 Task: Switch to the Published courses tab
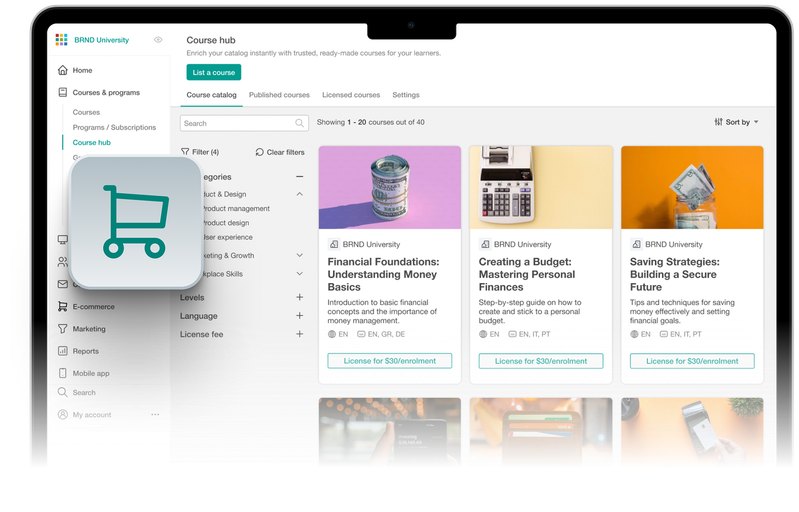point(279,95)
